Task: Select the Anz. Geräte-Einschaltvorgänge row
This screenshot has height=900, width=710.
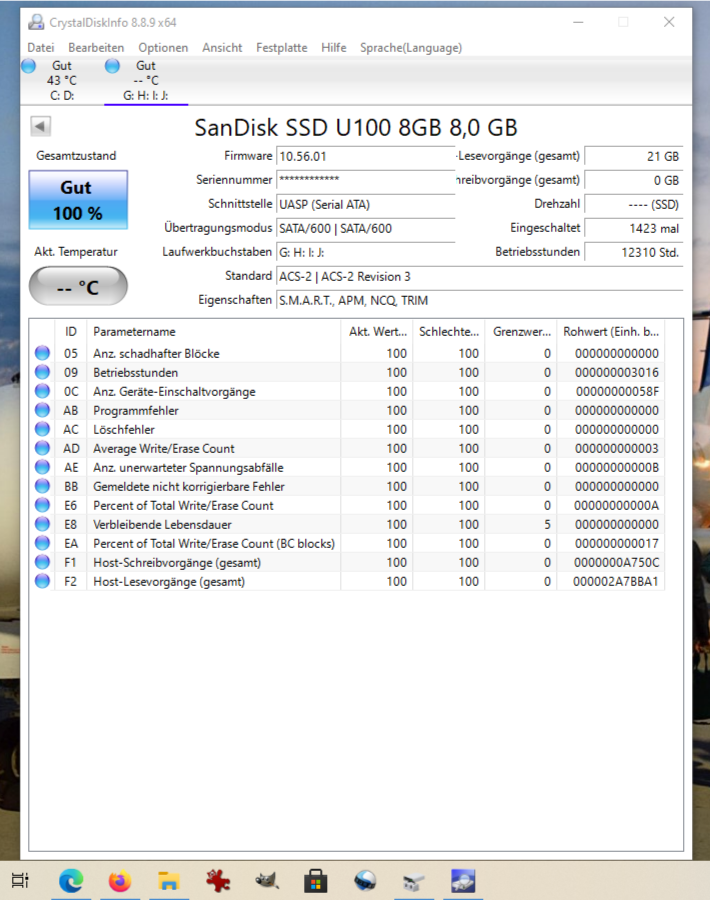Action: tap(347, 391)
